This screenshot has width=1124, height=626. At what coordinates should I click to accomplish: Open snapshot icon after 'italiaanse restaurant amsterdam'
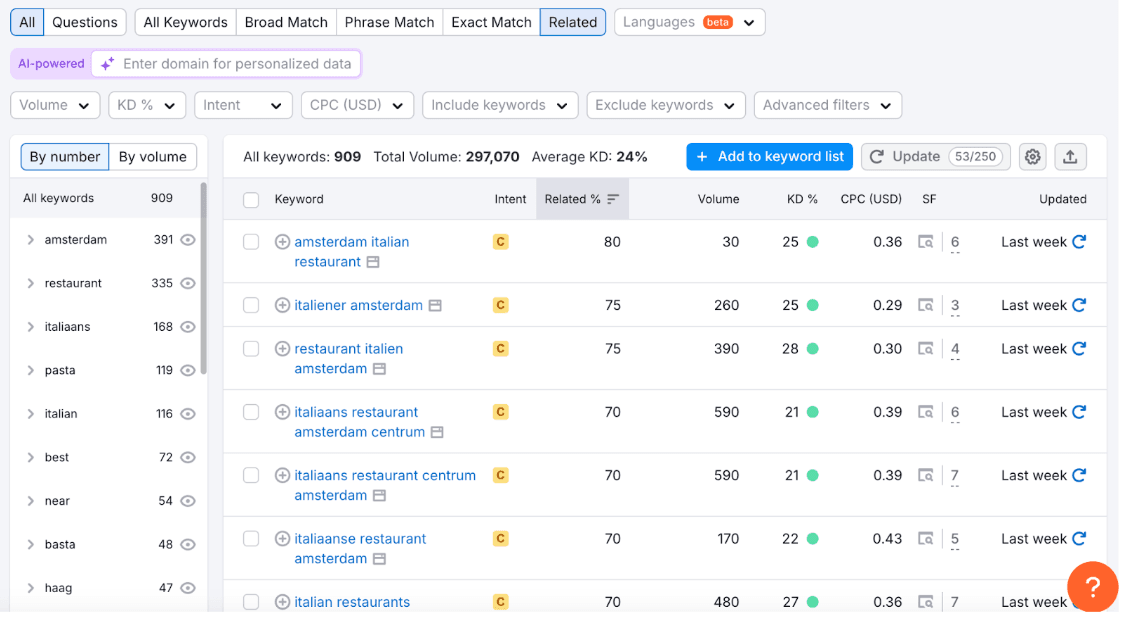[x=379, y=559]
